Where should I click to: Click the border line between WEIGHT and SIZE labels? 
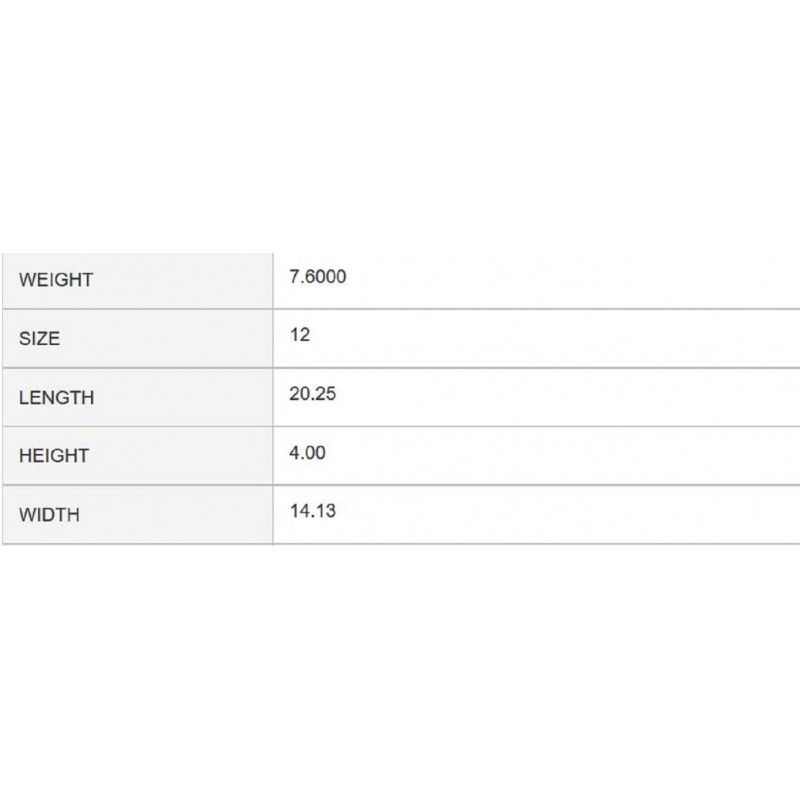click(137, 309)
